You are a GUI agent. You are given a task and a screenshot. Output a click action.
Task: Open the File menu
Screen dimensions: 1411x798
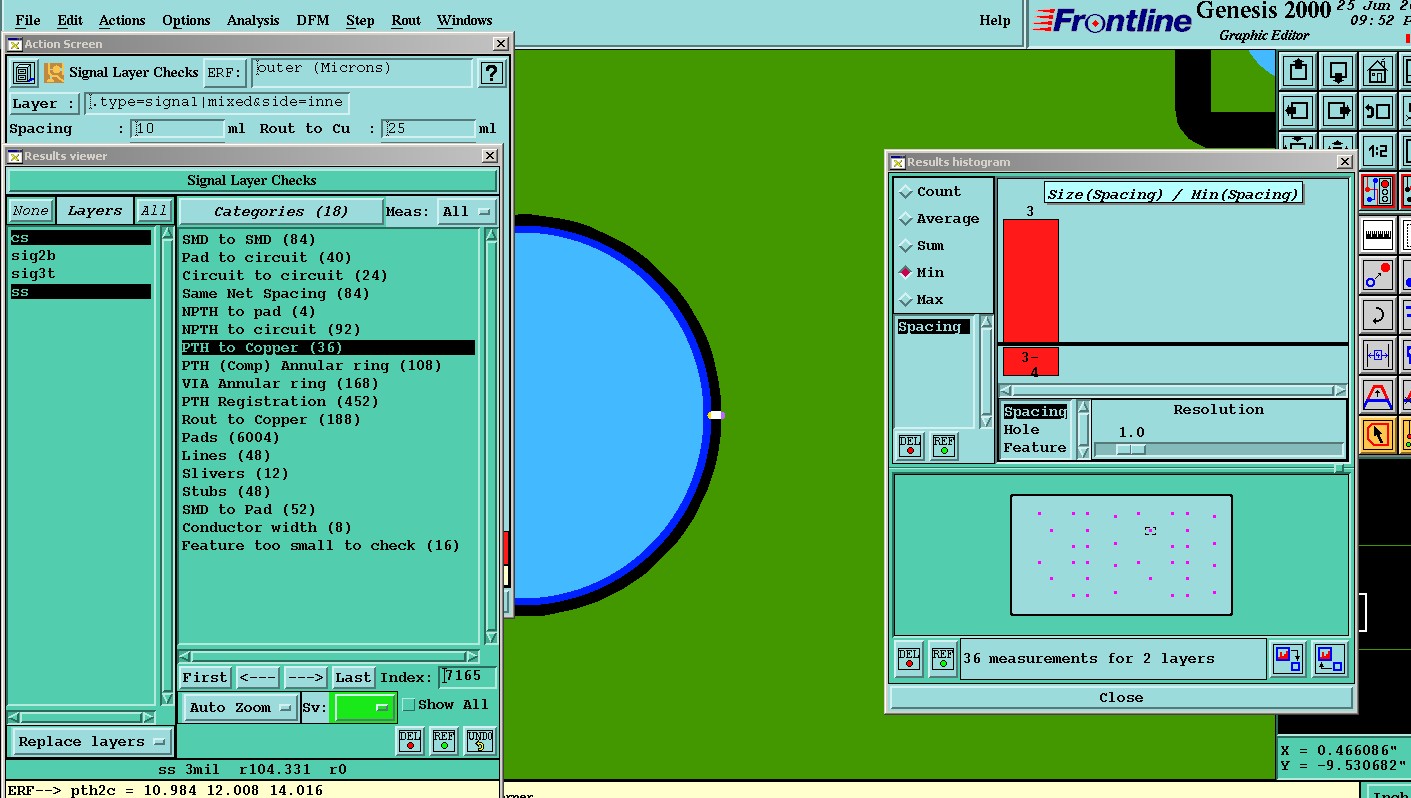28,20
